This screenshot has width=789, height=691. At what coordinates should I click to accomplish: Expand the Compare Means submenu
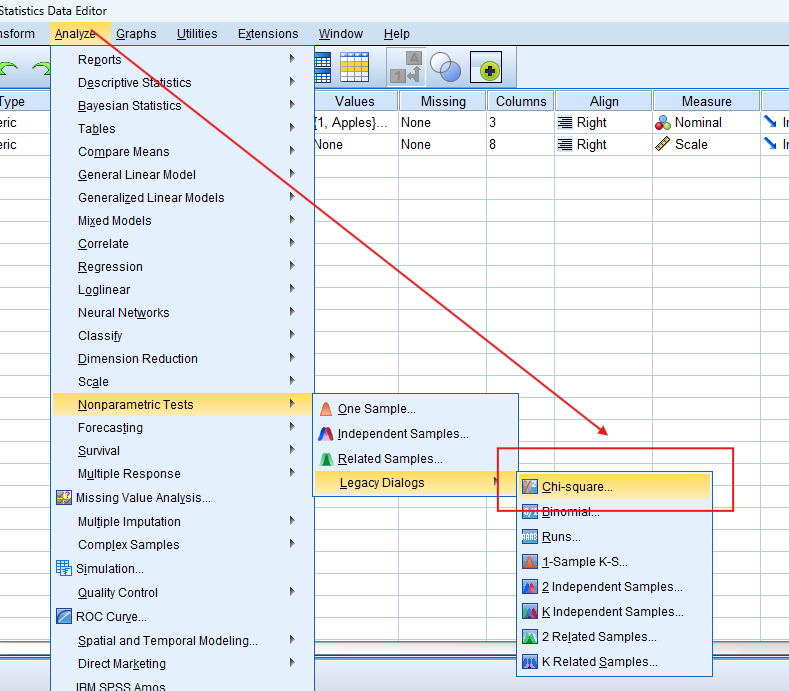pyautogui.click(x=123, y=152)
